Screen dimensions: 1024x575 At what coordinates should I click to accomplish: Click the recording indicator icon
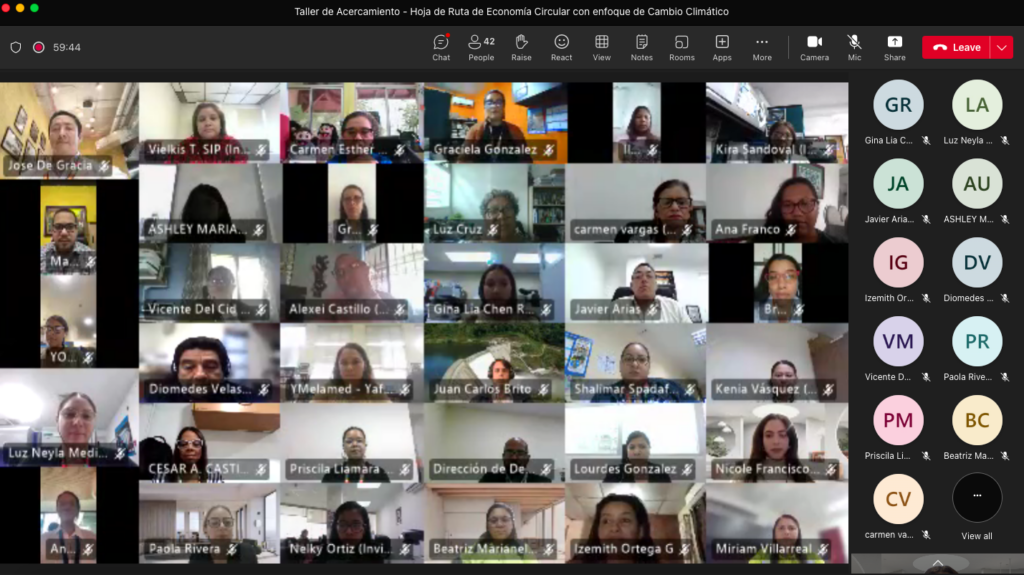(39, 47)
